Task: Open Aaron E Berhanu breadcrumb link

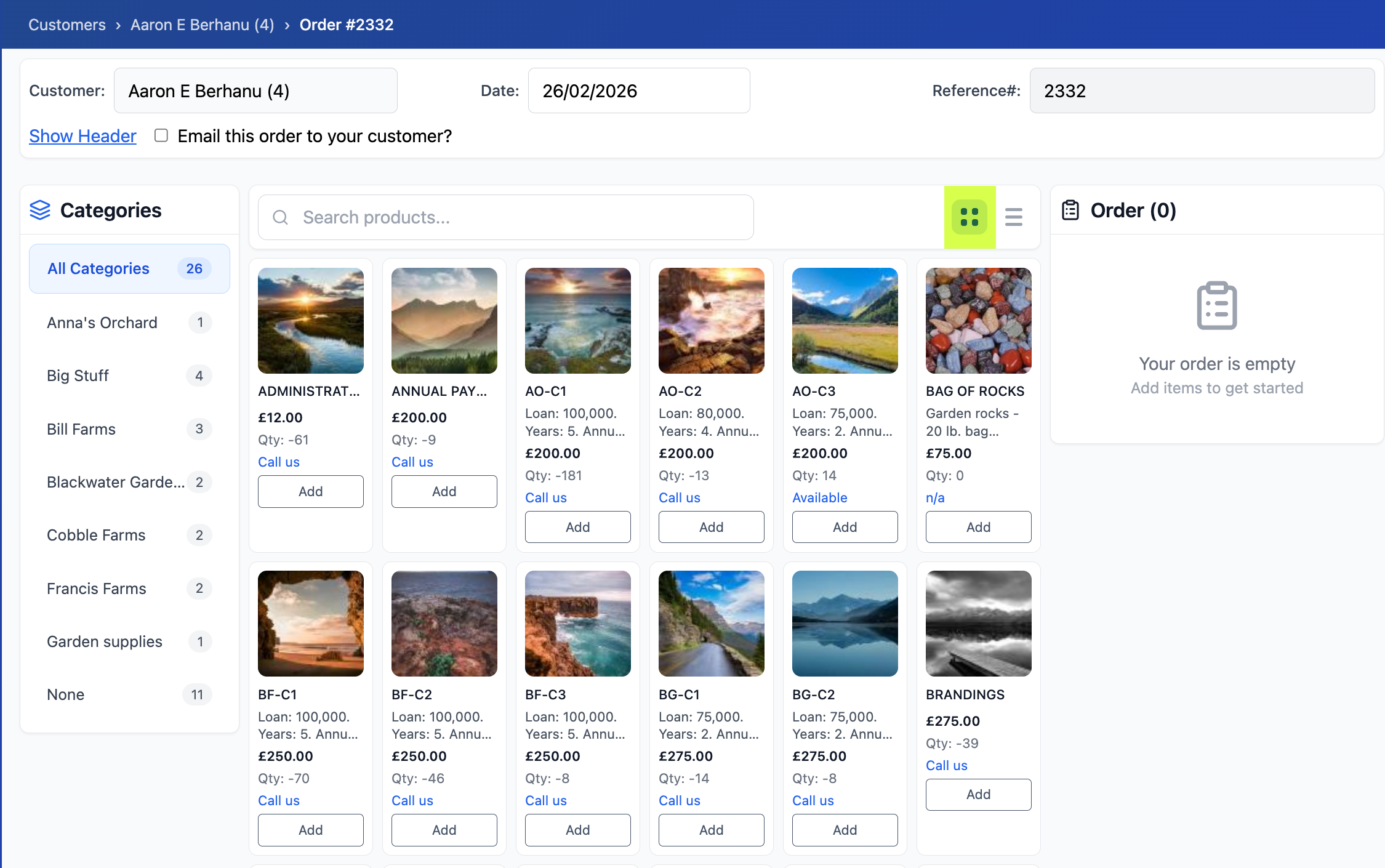Action: point(202,25)
